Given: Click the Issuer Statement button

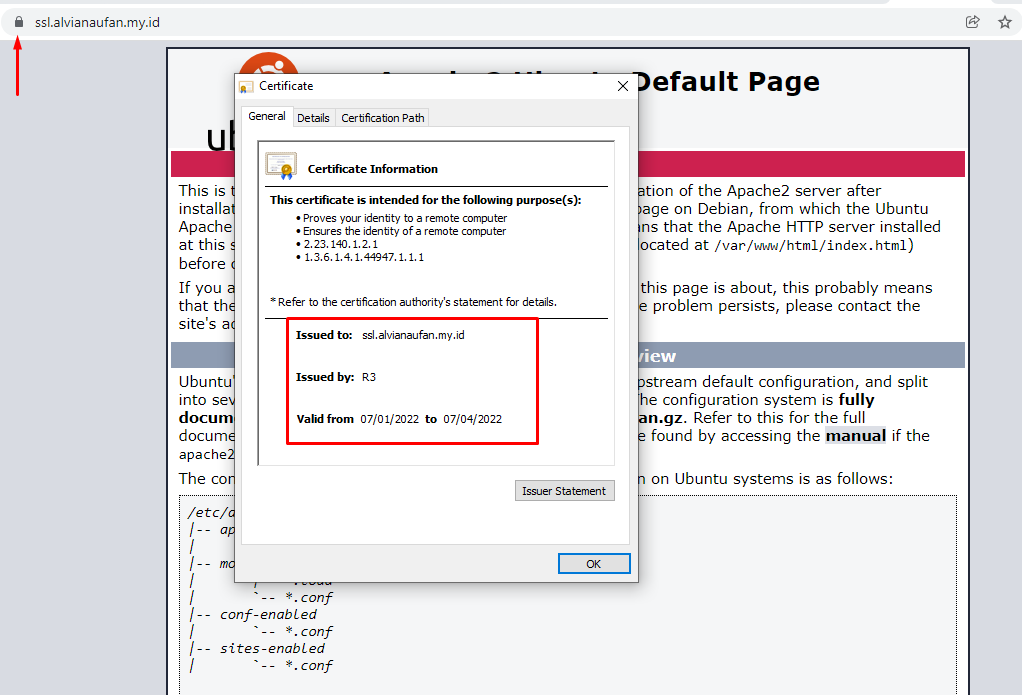Looking at the screenshot, I should click(x=564, y=491).
